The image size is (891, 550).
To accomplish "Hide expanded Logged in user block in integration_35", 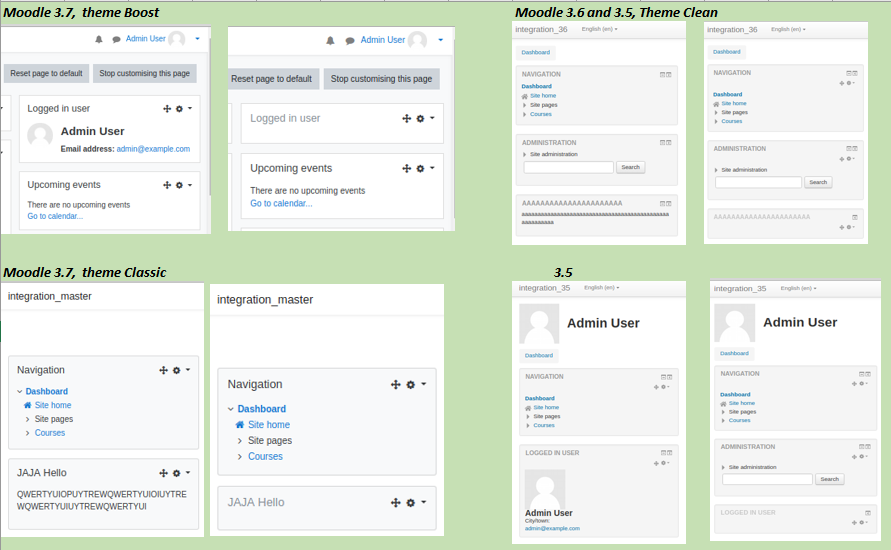I will (663, 453).
